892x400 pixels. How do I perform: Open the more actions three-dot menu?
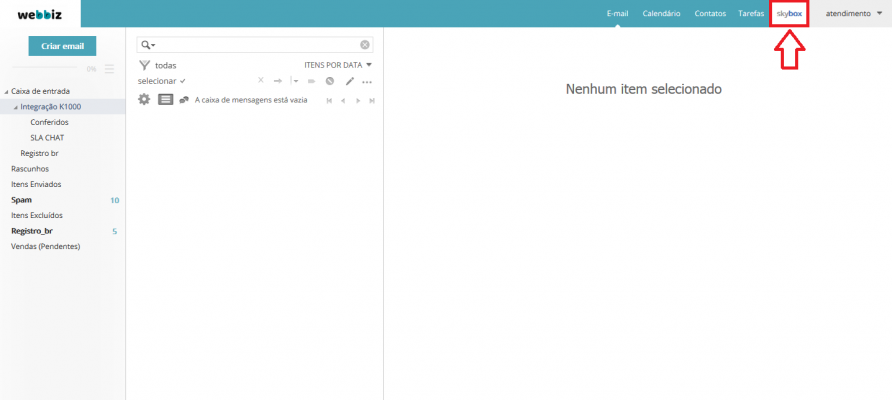(367, 81)
